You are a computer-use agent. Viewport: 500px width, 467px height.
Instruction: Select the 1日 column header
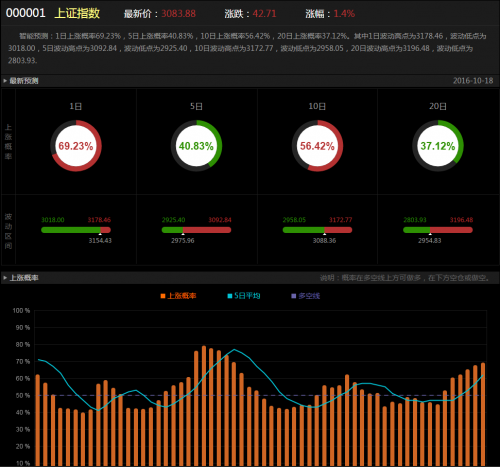(76, 106)
